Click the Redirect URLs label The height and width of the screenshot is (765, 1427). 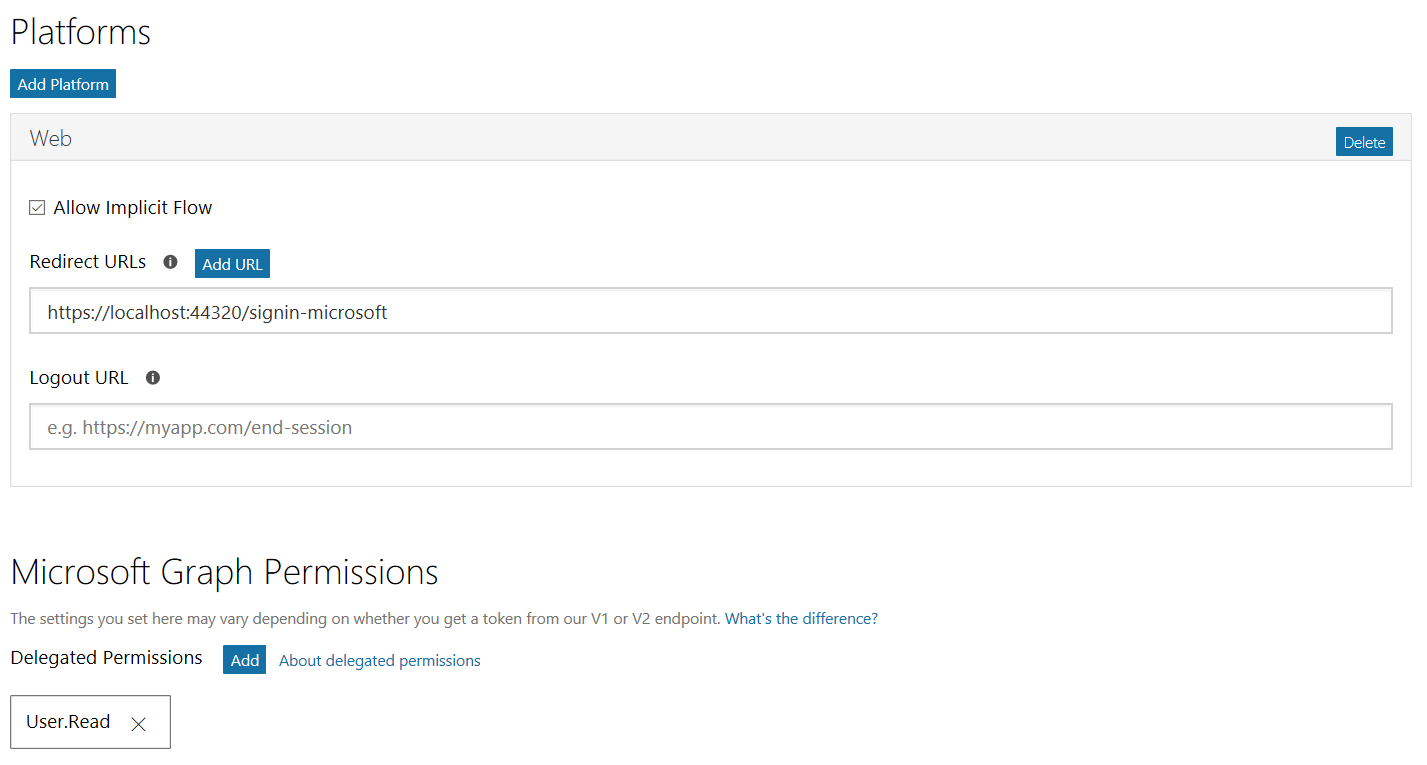(x=88, y=262)
